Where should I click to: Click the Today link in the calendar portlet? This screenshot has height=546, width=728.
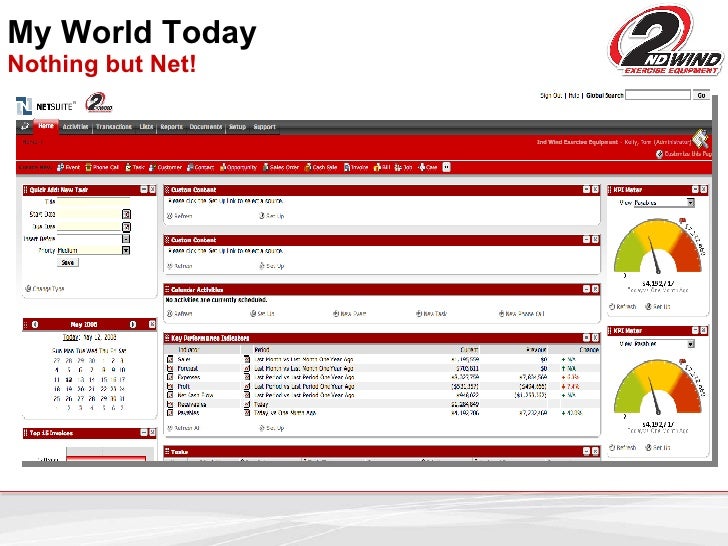pyautogui.click(x=71, y=337)
